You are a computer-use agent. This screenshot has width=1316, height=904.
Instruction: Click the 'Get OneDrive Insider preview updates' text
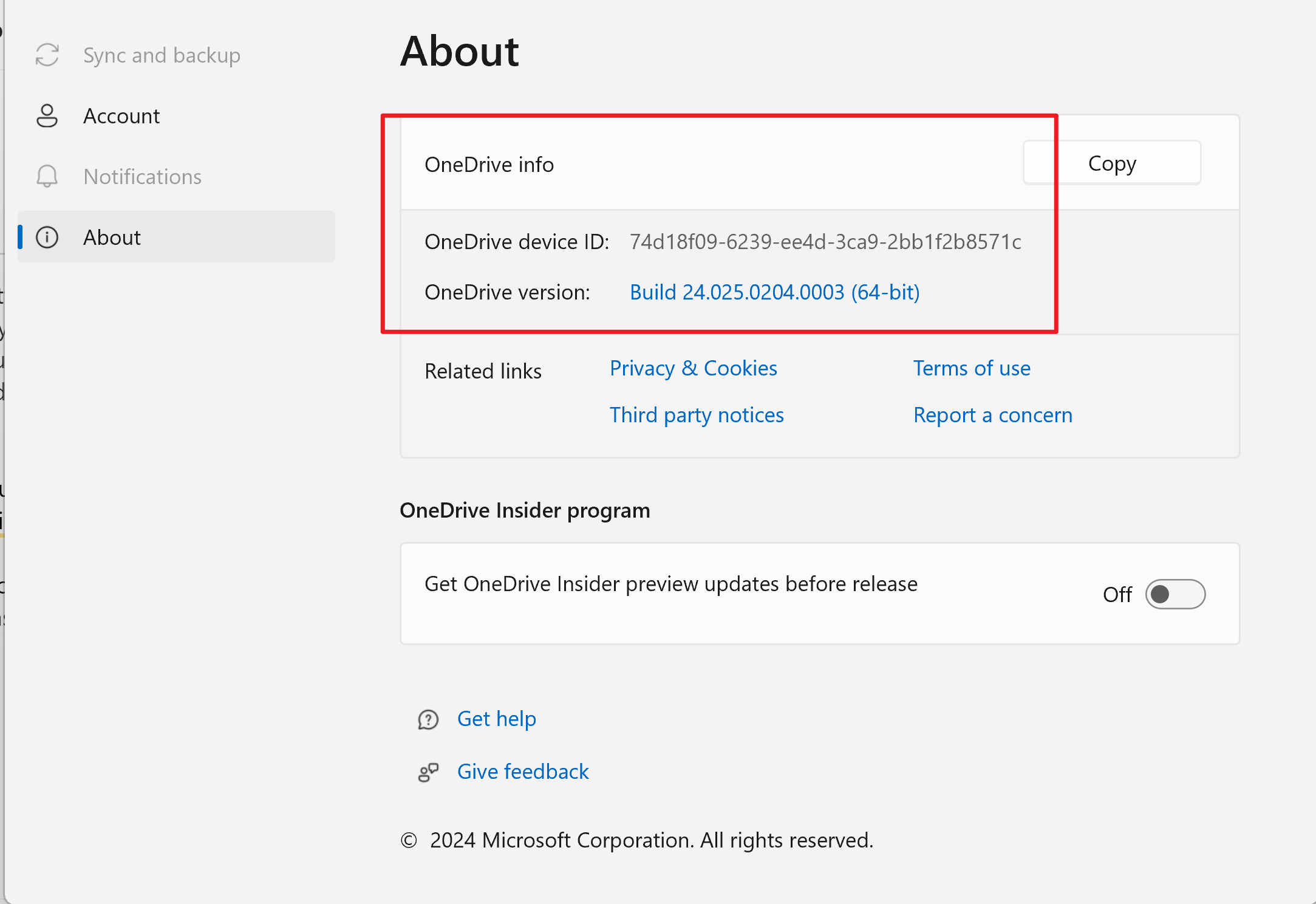[671, 584]
